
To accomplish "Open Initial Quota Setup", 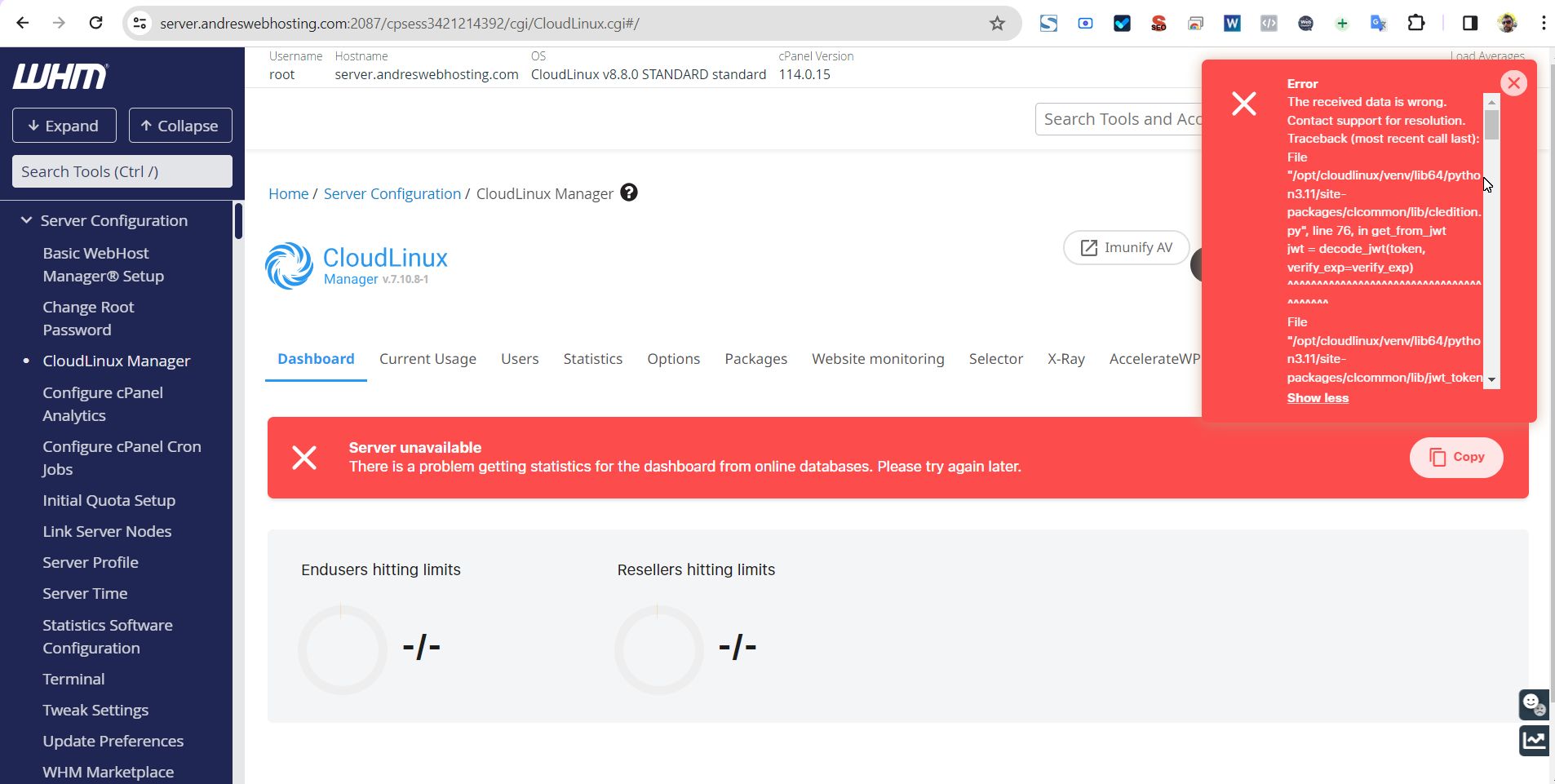I will pyautogui.click(x=109, y=500).
